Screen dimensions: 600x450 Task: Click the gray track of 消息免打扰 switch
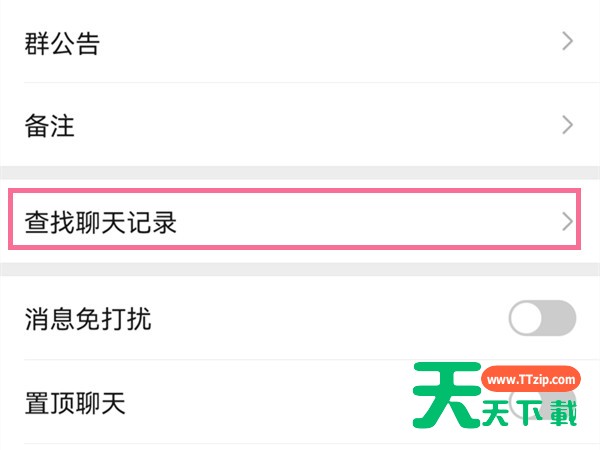[x=559, y=318]
